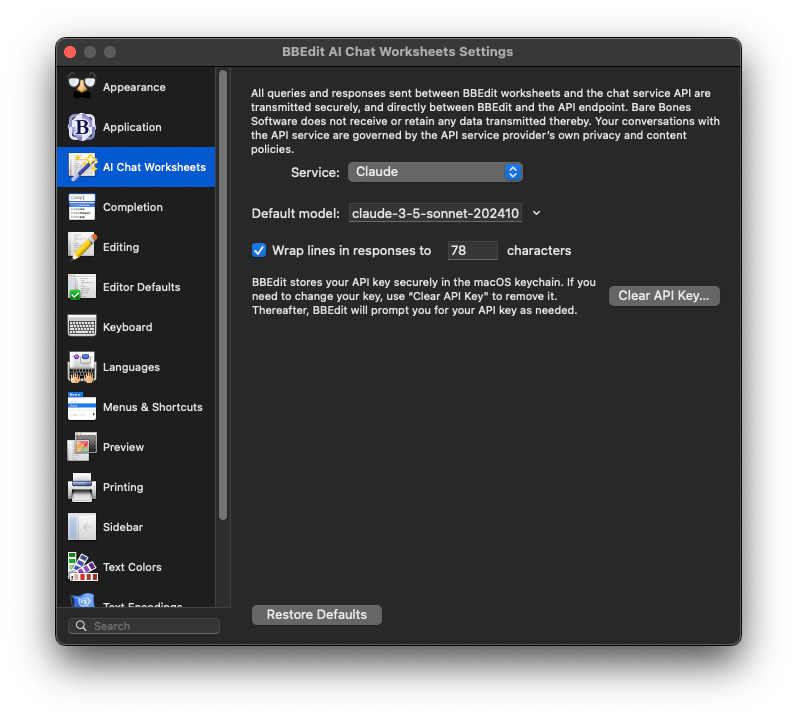Click the sidebar list scrollbar

[x=223, y=295]
